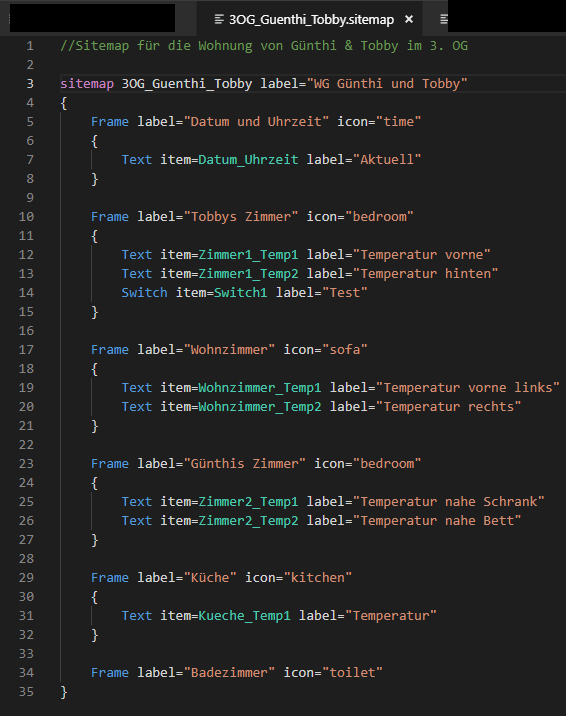The image size is (566, 716).
Task: Place cursor on 'sitemap' keyword
Action: pos(87,84)
